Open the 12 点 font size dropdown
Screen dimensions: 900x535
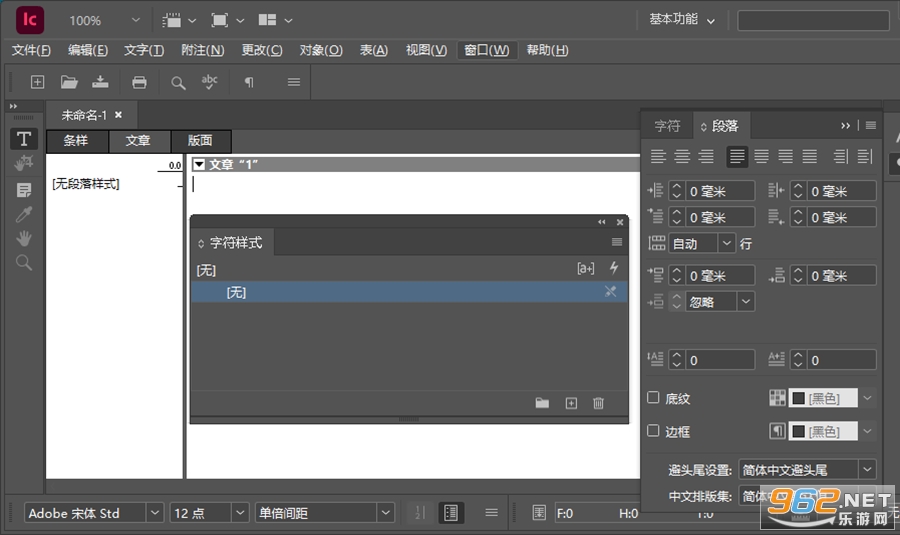(240, 513)
